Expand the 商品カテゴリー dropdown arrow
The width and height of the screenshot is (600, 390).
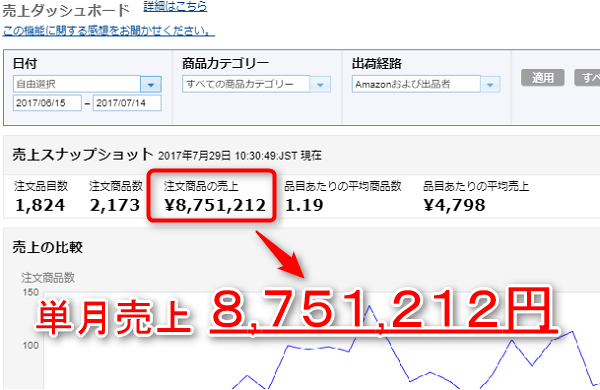(x=320, y=85)
